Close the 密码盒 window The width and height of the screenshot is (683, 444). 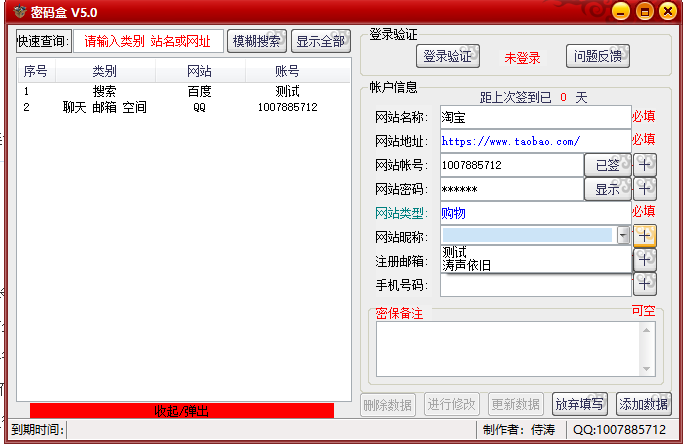(x=668, y=12)
